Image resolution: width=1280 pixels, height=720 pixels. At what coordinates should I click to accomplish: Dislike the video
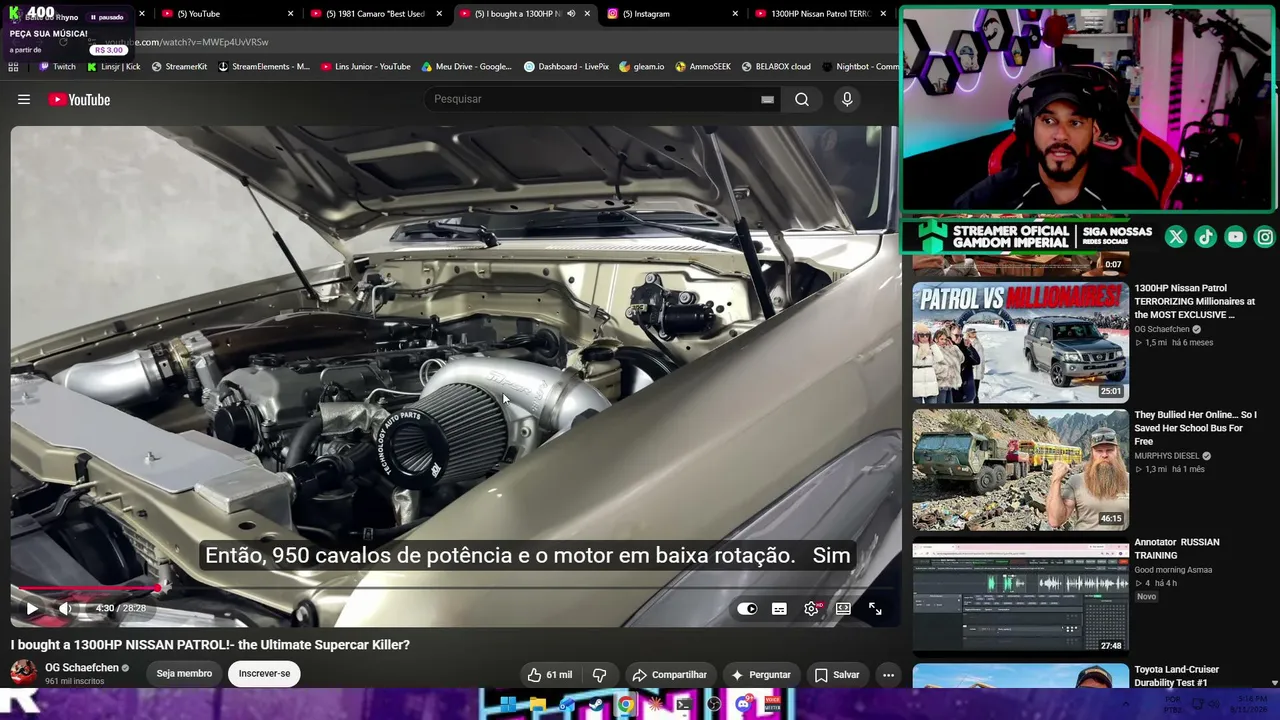coord(600,675)
